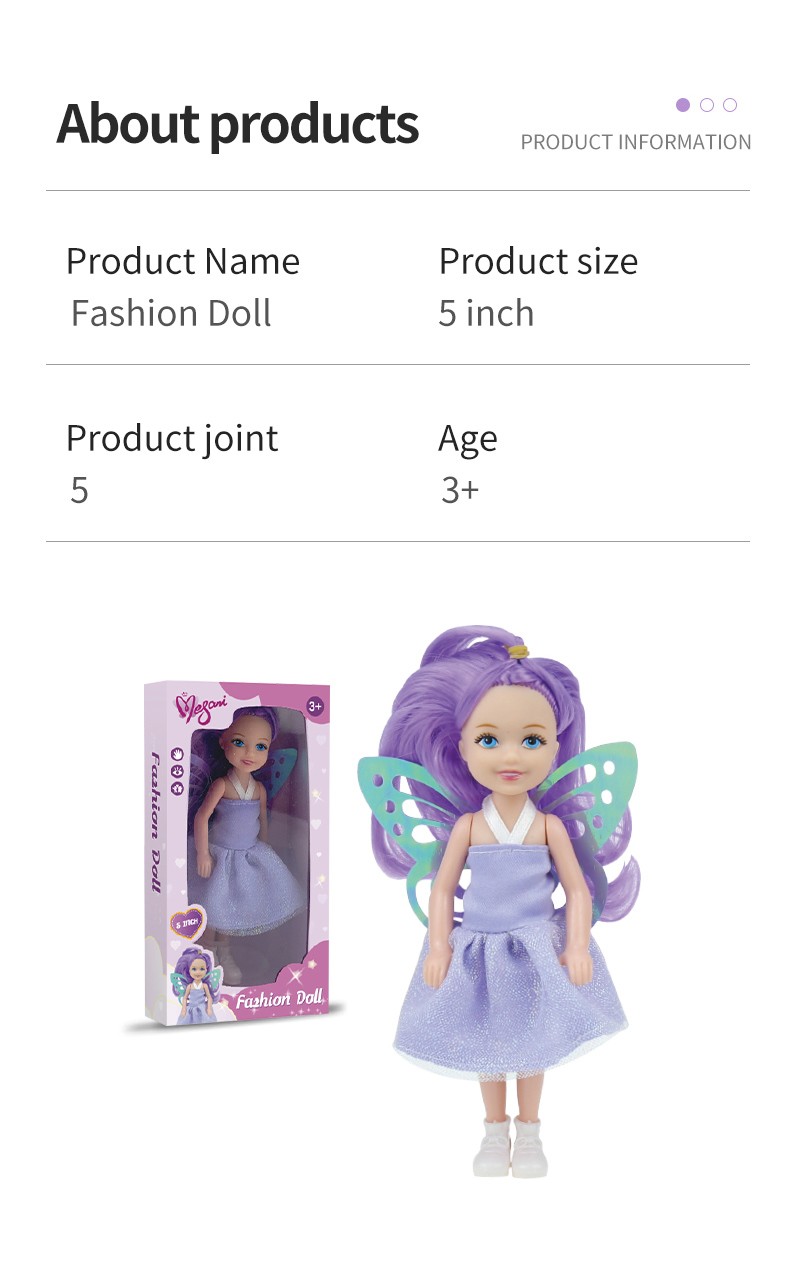Click the doll's white shoes

click(x=510, y=1147)
